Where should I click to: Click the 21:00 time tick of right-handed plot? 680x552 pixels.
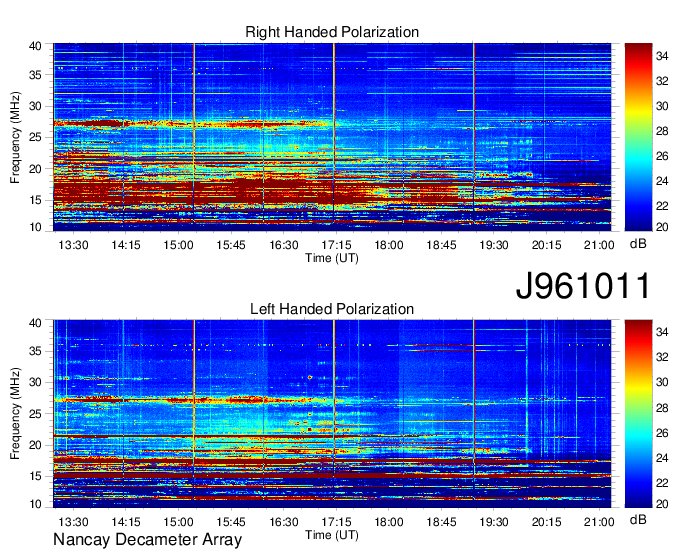(x=599, y=245)
